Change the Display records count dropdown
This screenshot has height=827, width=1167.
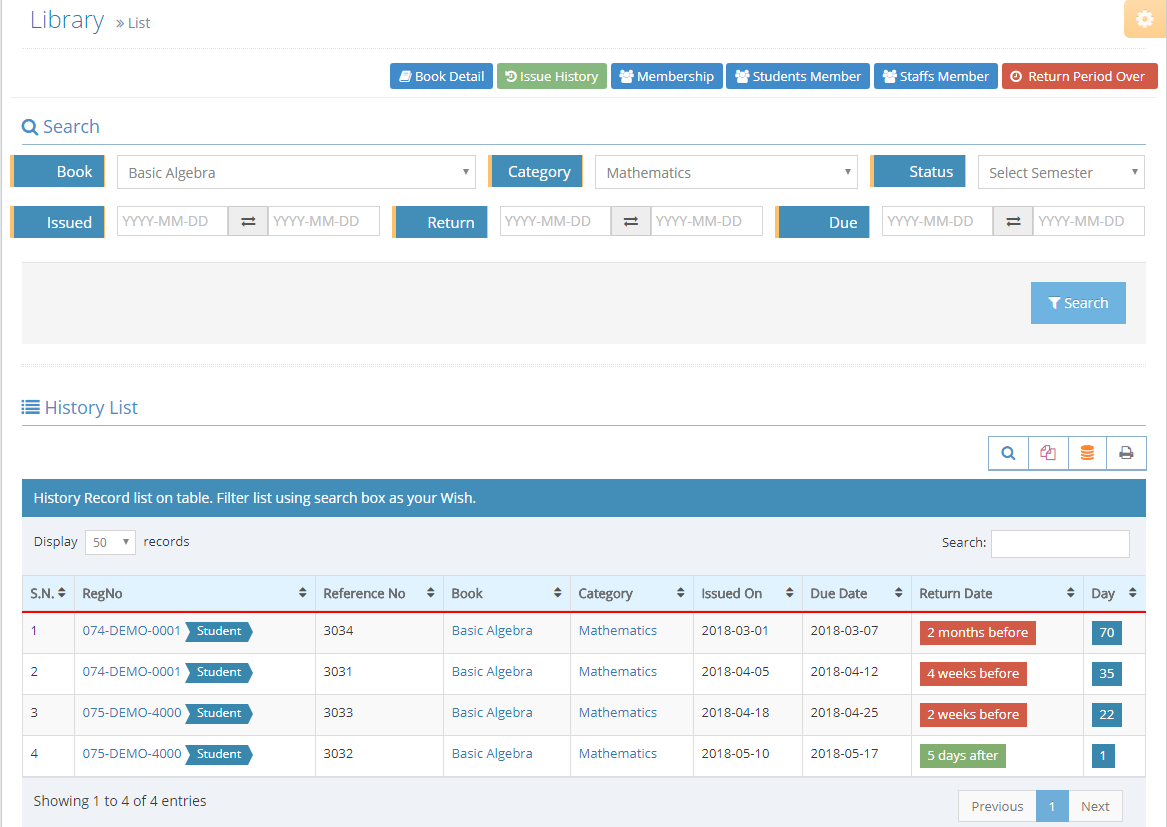click(110, 542)
